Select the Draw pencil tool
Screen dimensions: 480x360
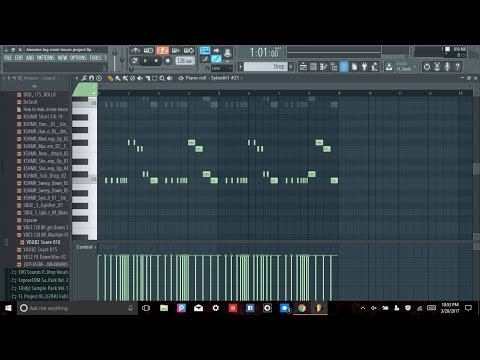pos(110,78)
